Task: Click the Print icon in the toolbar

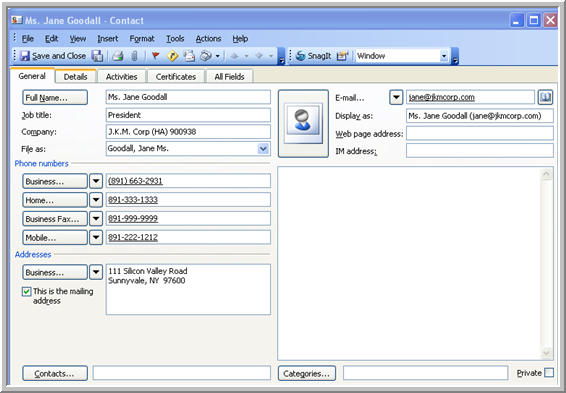Action: (x=118, y=56)
